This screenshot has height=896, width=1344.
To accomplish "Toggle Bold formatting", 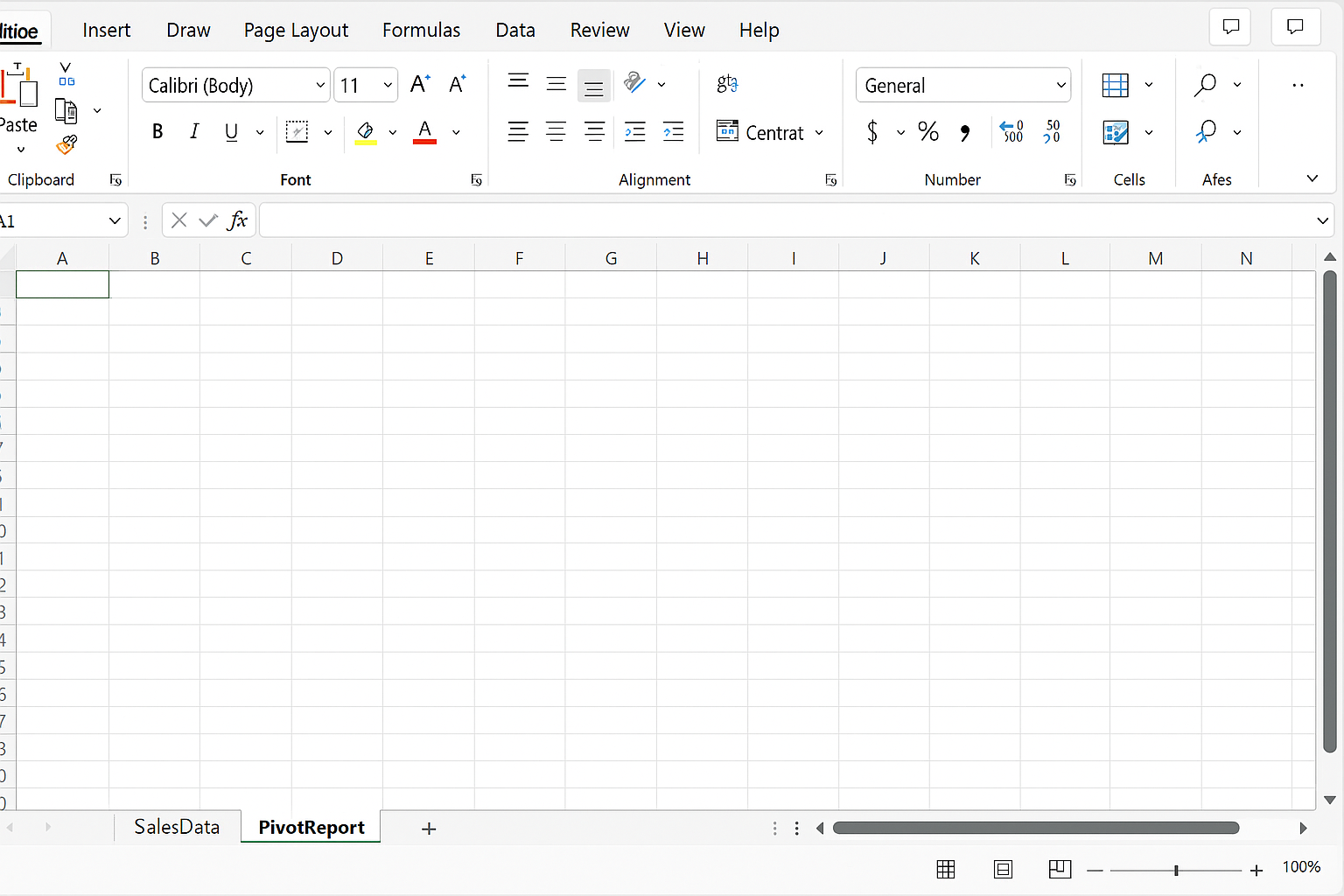I will click(157, 132).
